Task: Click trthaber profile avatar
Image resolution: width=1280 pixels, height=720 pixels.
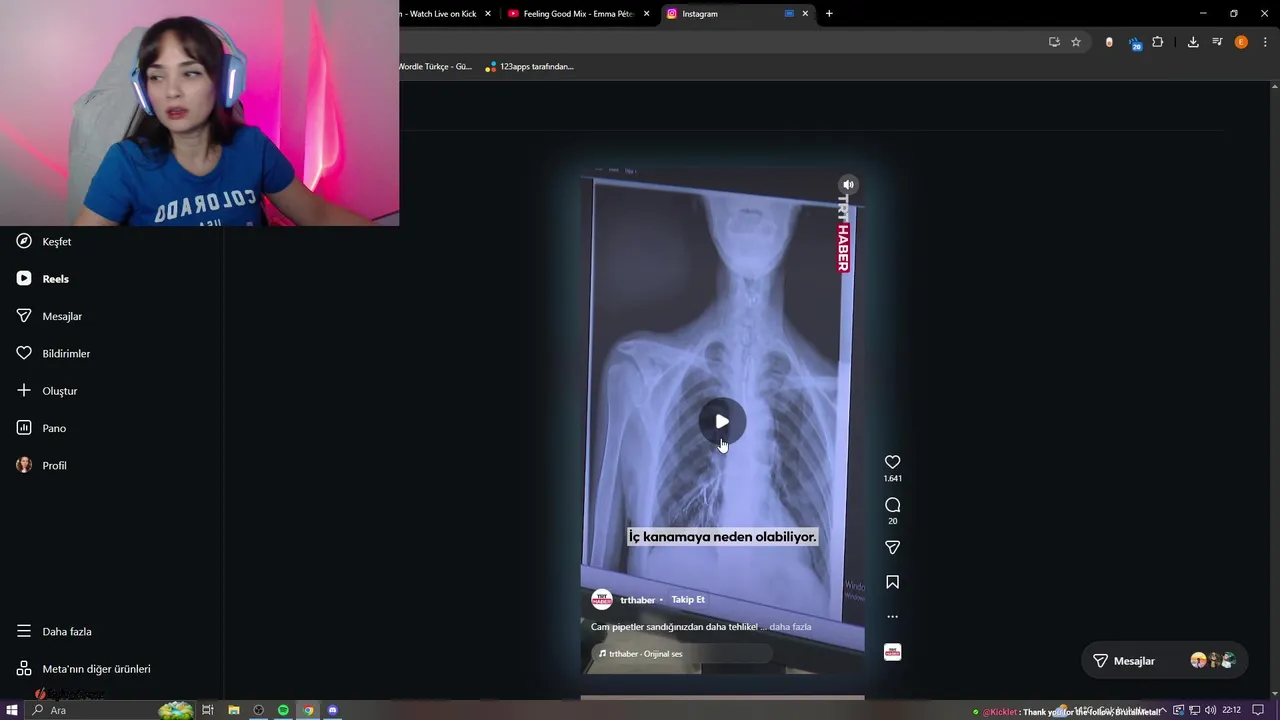Action: [x=602, y=599]
